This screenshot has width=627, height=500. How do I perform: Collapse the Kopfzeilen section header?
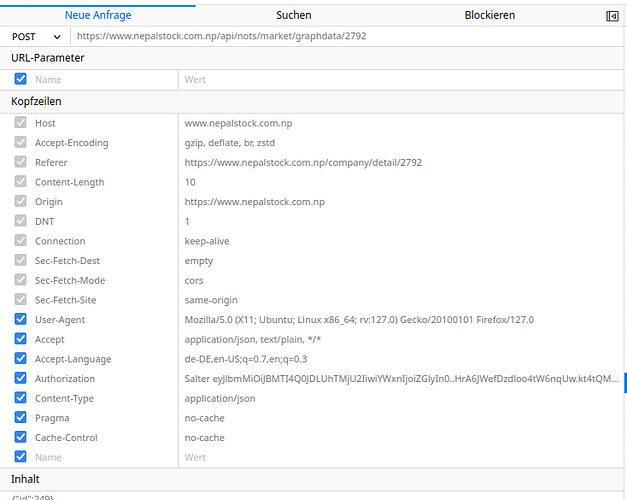(38, 101)
